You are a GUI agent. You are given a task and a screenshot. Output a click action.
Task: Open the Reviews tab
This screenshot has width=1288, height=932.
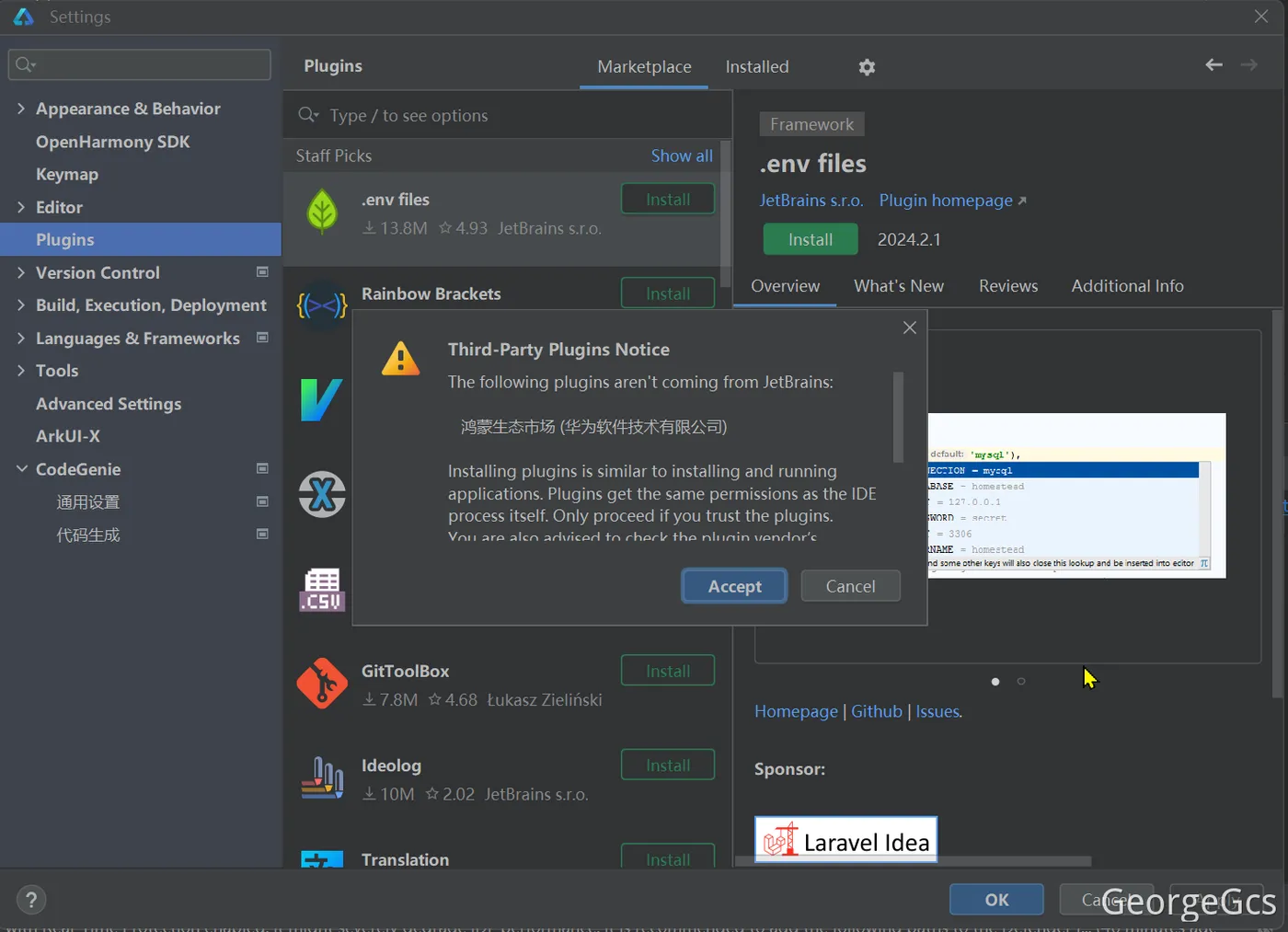1008,286
